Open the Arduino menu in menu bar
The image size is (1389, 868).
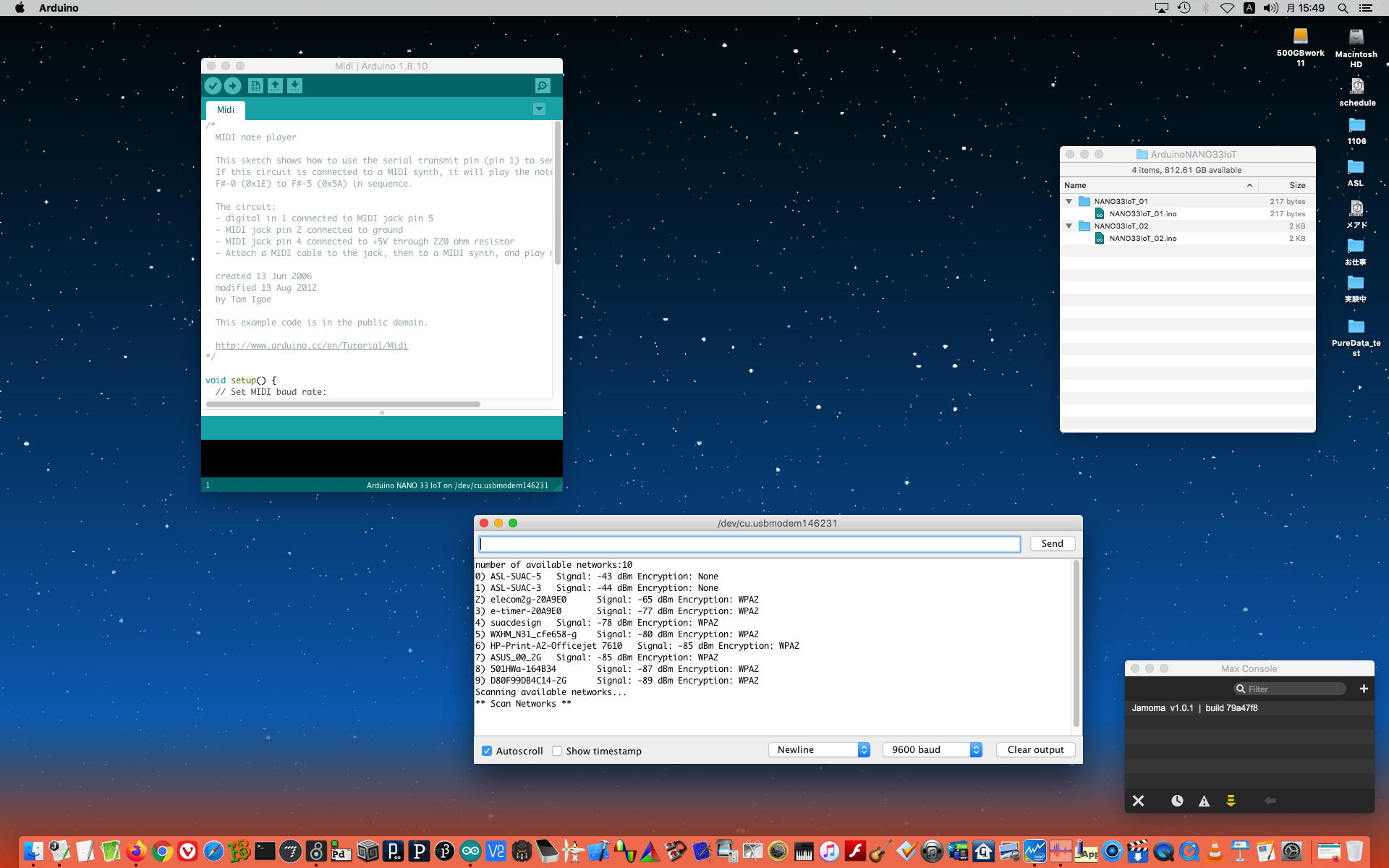(x=59, y=8)
